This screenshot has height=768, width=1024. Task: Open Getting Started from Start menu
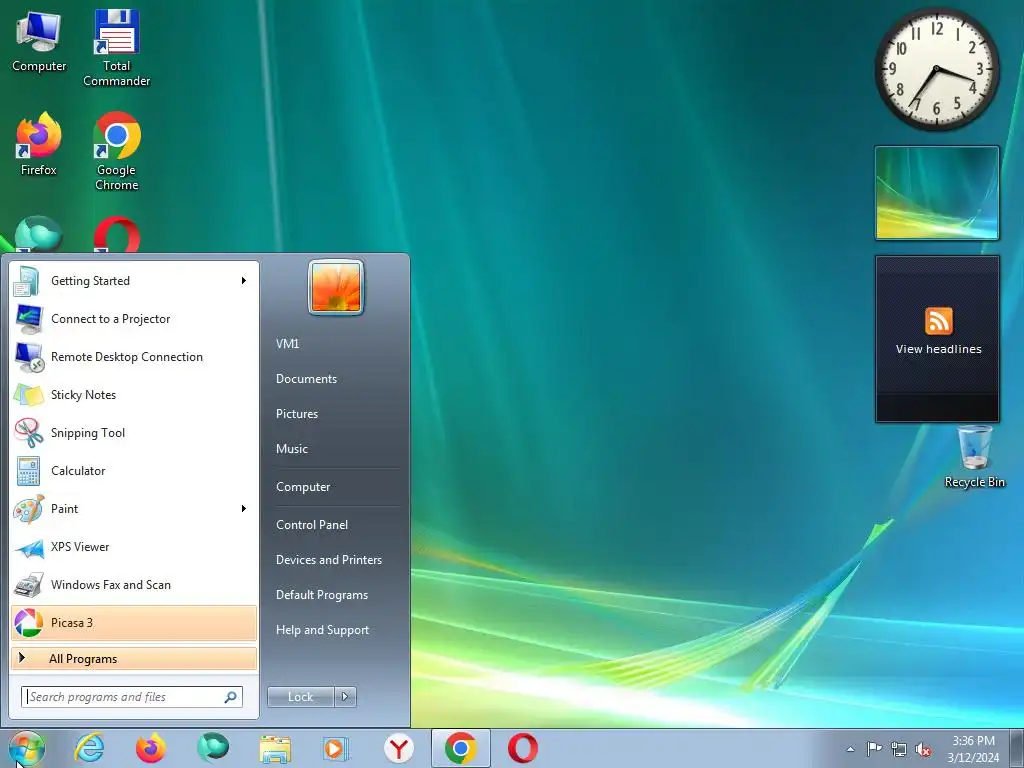pyautogui.click(x=134, y=281)
